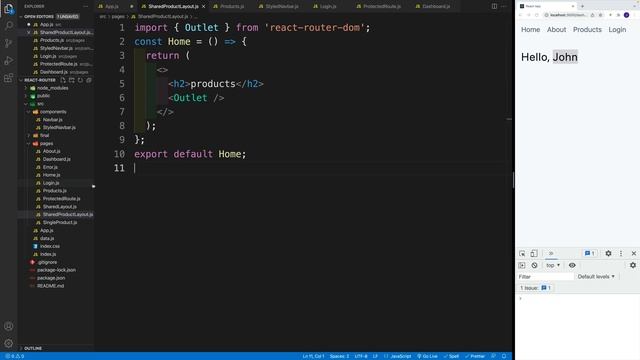Click Home link in browser page
The height and width of the screenshot is (360, 640).
[530, 30]
